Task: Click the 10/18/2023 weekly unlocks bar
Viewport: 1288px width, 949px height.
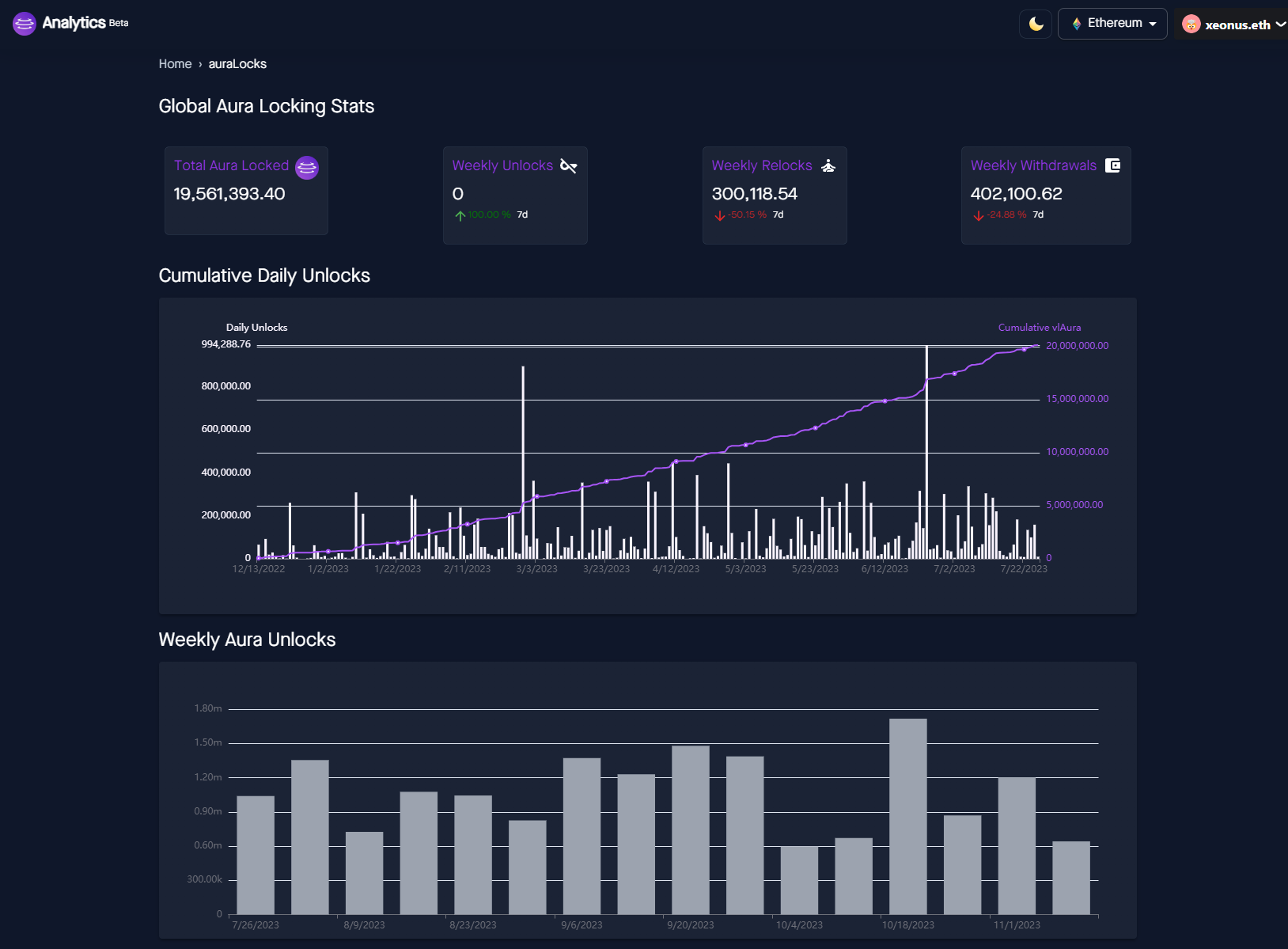Action: [x=908, y=817]
